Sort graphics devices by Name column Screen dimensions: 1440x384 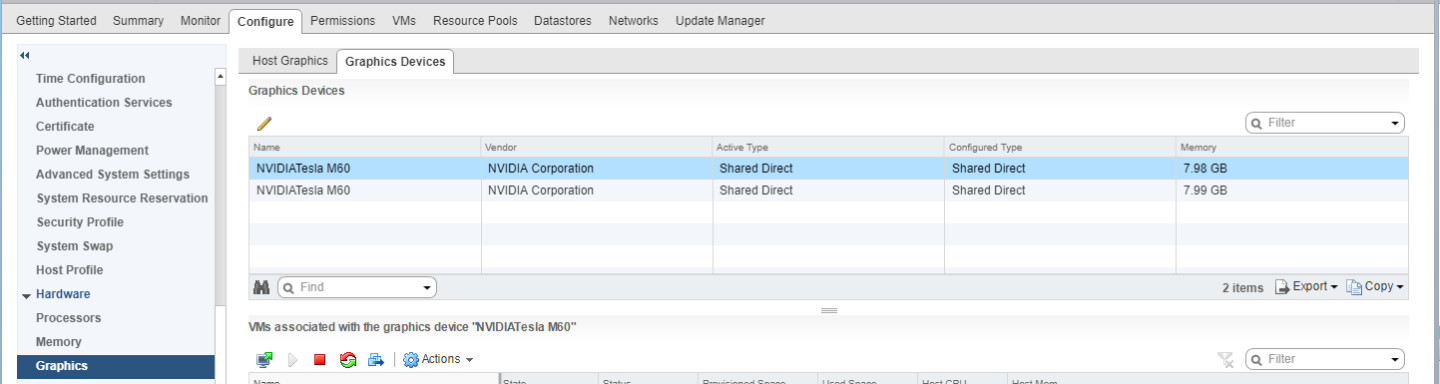(364, 147)
